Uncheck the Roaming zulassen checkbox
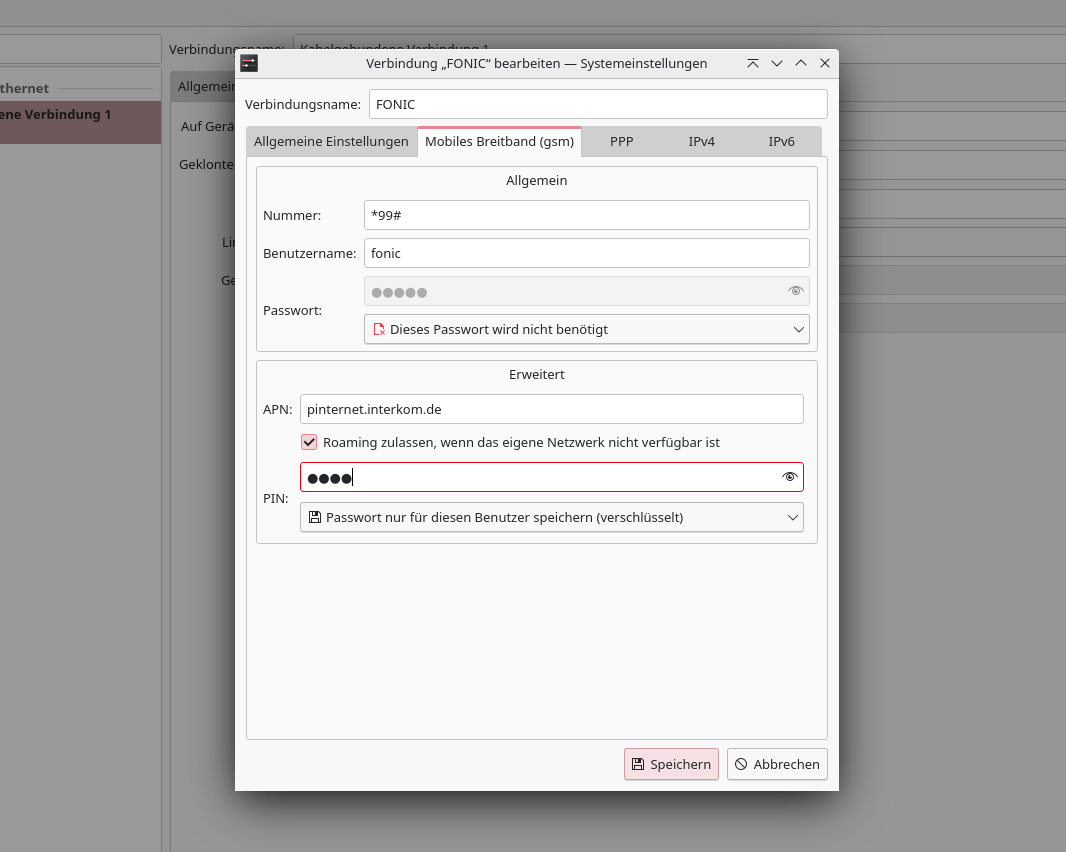The image size is (1066, 852). pos(309,443)
